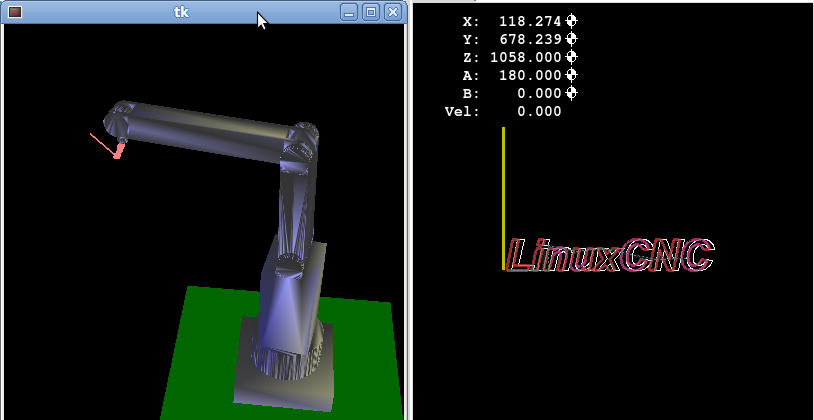Click the homed icon next to A
This screenshot has height=420, width=814.
(572, 75)
